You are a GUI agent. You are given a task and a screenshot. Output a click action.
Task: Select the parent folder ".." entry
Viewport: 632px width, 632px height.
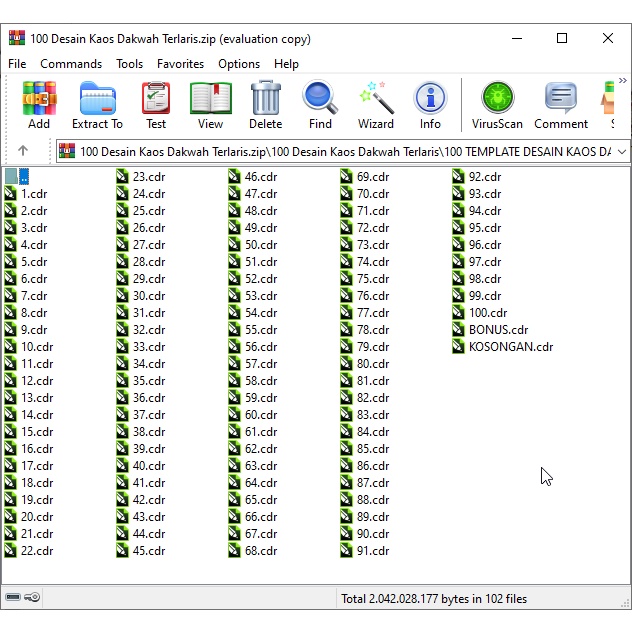click(18, 177)
